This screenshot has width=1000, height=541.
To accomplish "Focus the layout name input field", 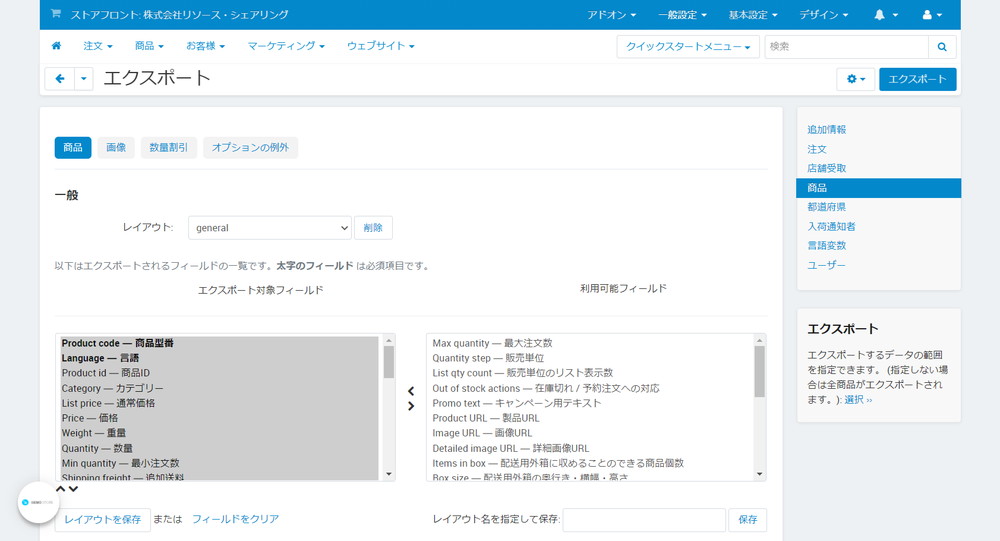I will (644, 519).
